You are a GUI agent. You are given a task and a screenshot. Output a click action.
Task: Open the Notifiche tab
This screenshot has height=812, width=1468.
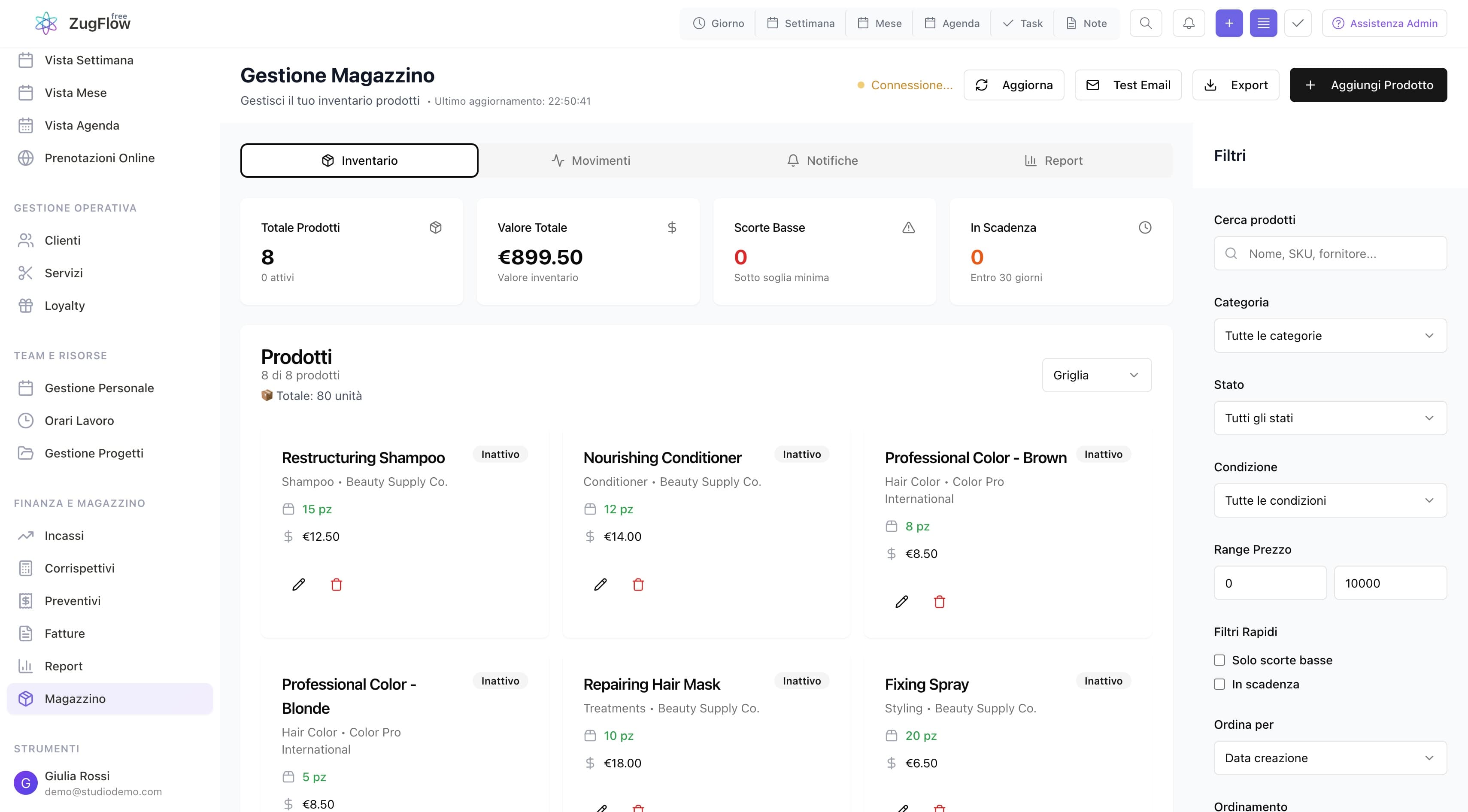tap(822, 161)
